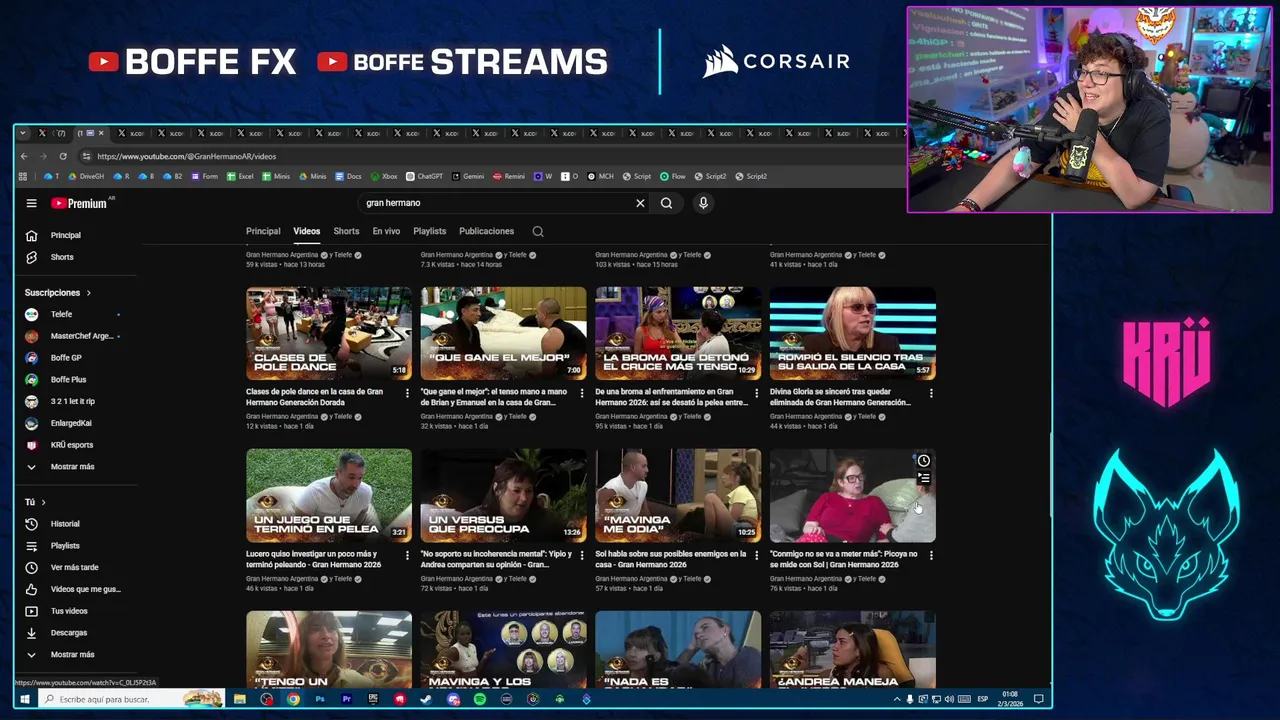Switch to channel Shorts tab
1280x720 pixels.
click(346, 231)
